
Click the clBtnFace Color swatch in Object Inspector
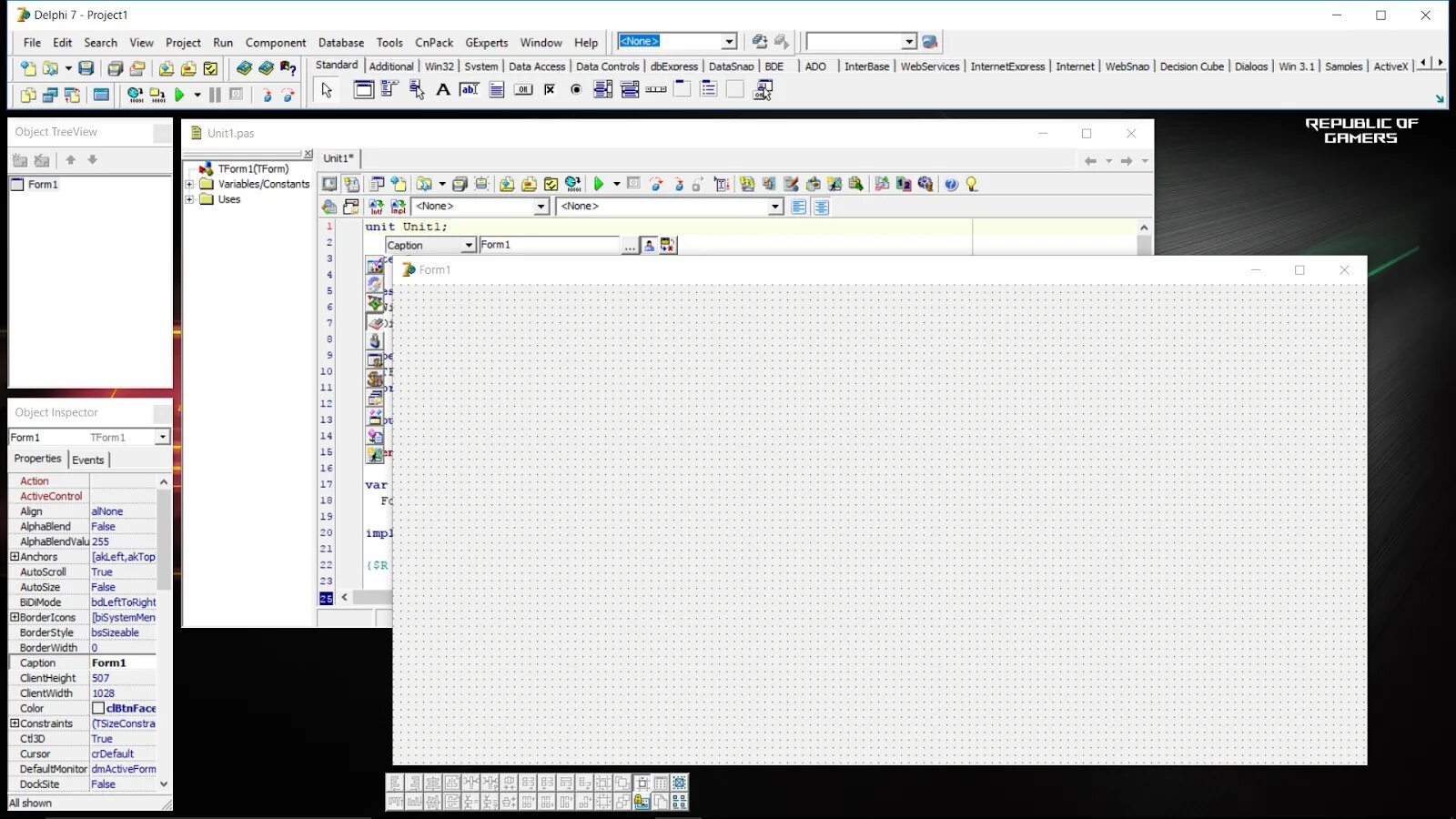tap(97, 708)
